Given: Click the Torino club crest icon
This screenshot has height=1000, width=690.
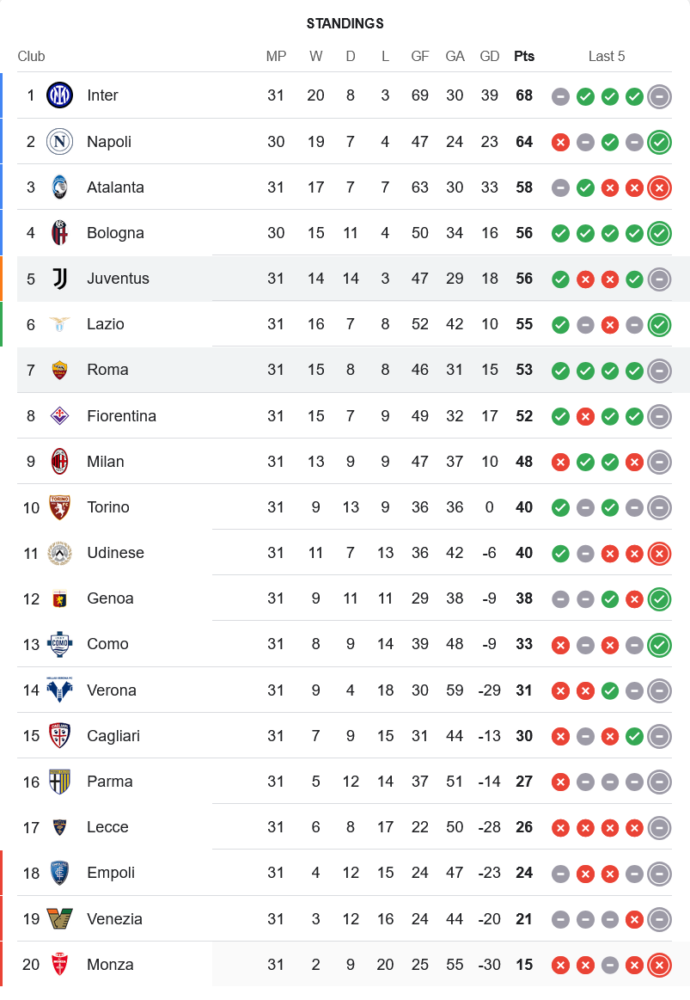Looking at the screenshot, I should (60, 508).
